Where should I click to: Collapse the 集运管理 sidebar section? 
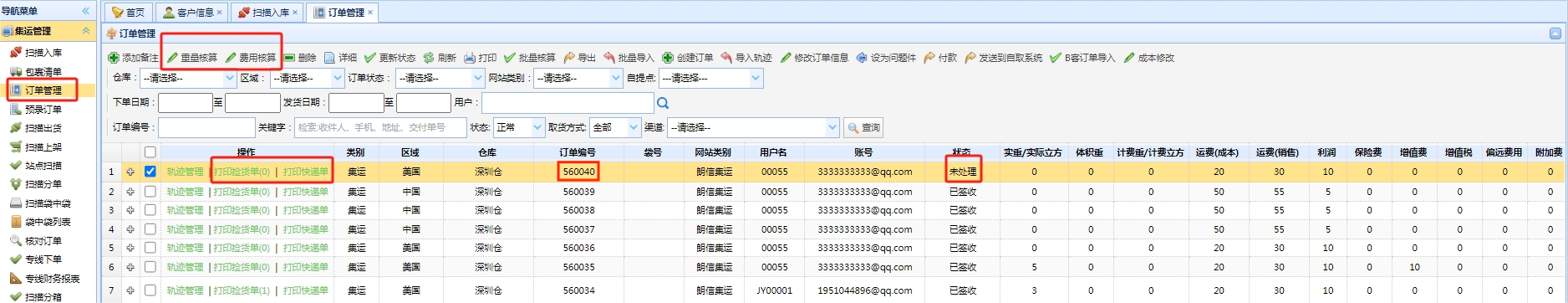pyautogui.click(x=85, y=31)
